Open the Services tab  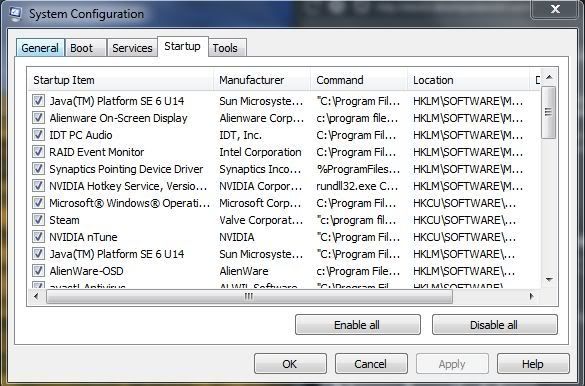pos(132,48)
